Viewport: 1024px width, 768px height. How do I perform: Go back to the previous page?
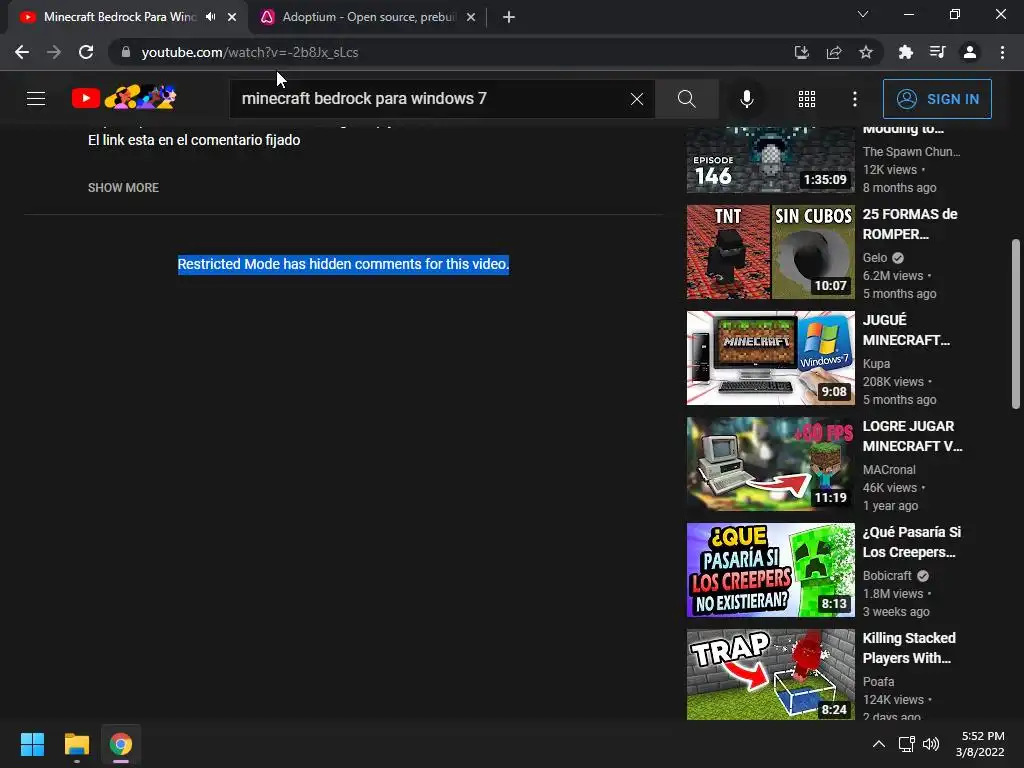pyautogui.click(x=22, y=52)
